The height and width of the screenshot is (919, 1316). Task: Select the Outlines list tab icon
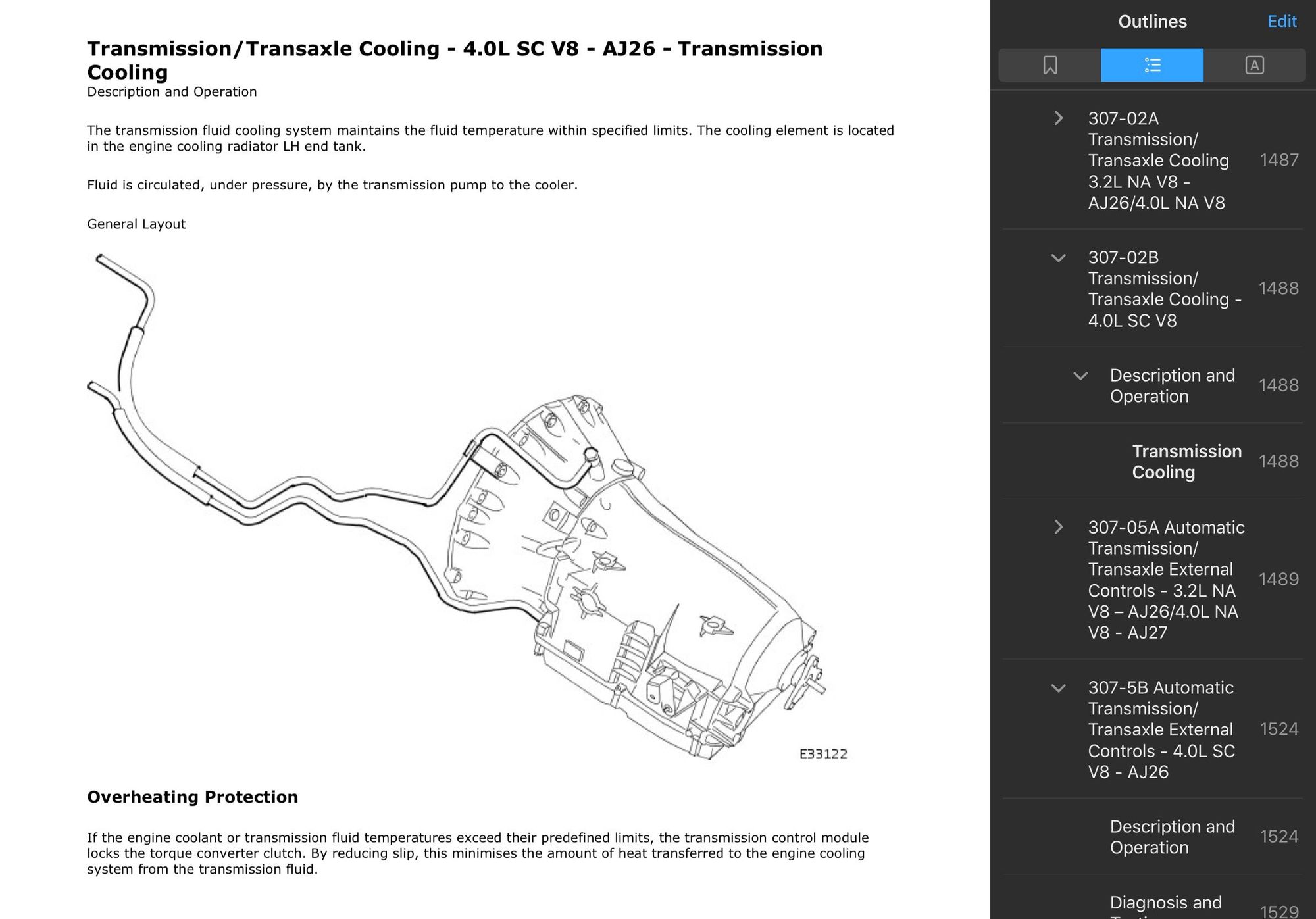tap(1152, 65)
